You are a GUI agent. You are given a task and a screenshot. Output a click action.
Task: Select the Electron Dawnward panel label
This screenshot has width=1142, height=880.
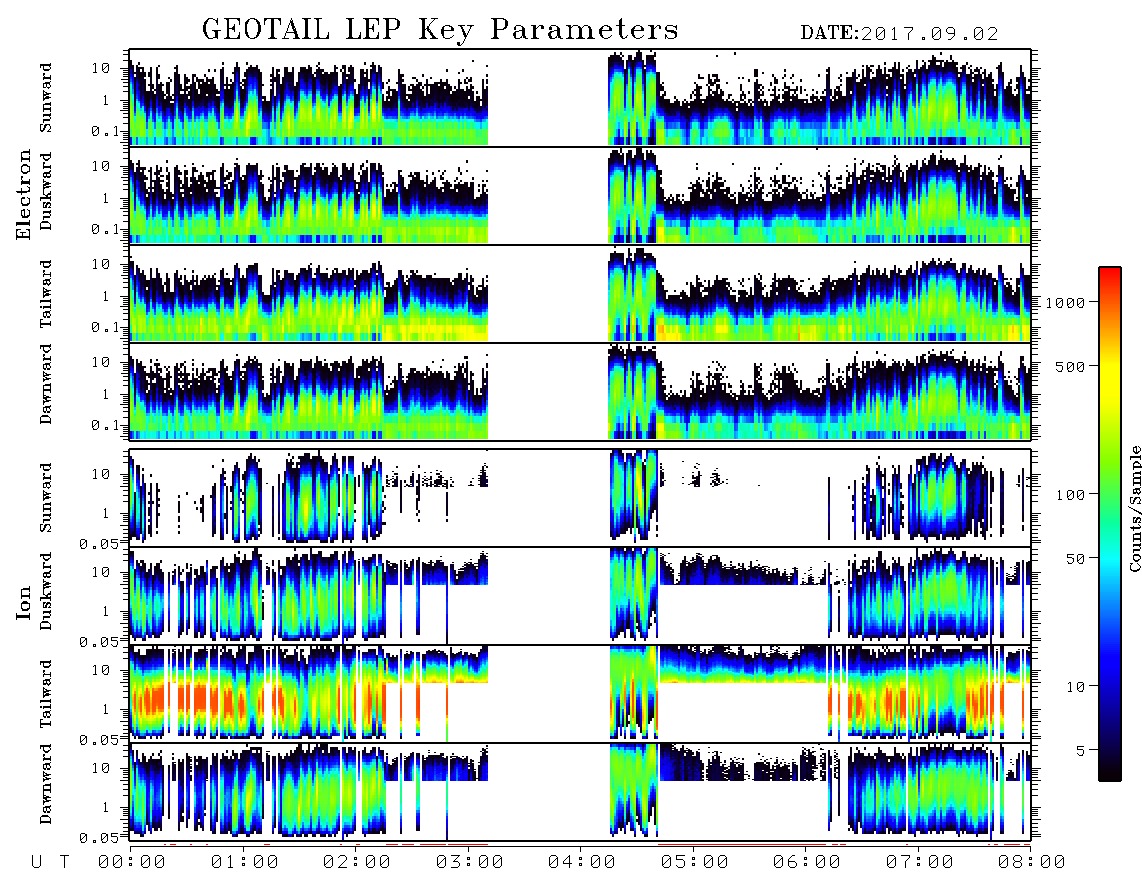tap(46, 385)
